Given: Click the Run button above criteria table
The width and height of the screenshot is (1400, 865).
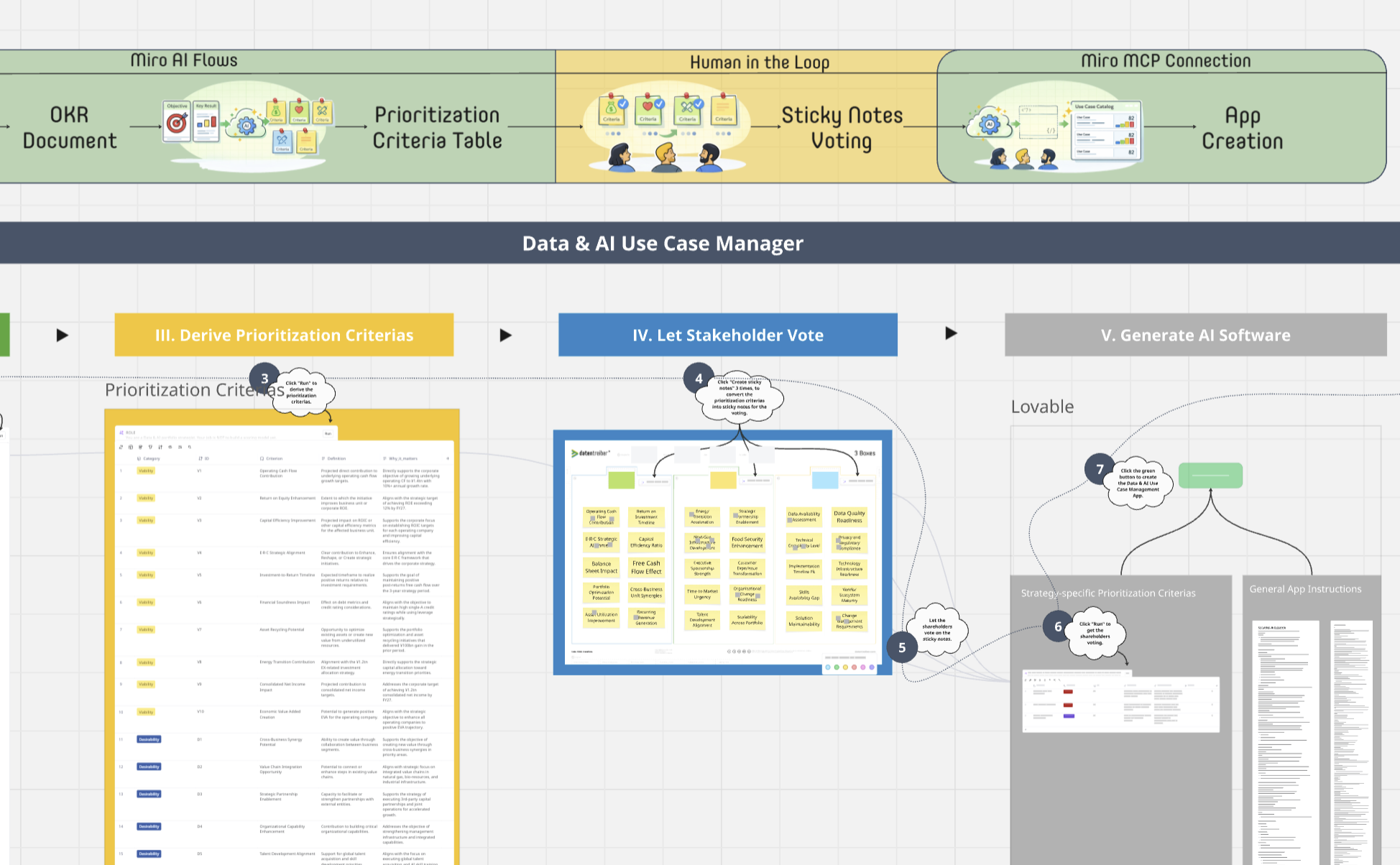Looking at the screenshot, I should [328, 433].
